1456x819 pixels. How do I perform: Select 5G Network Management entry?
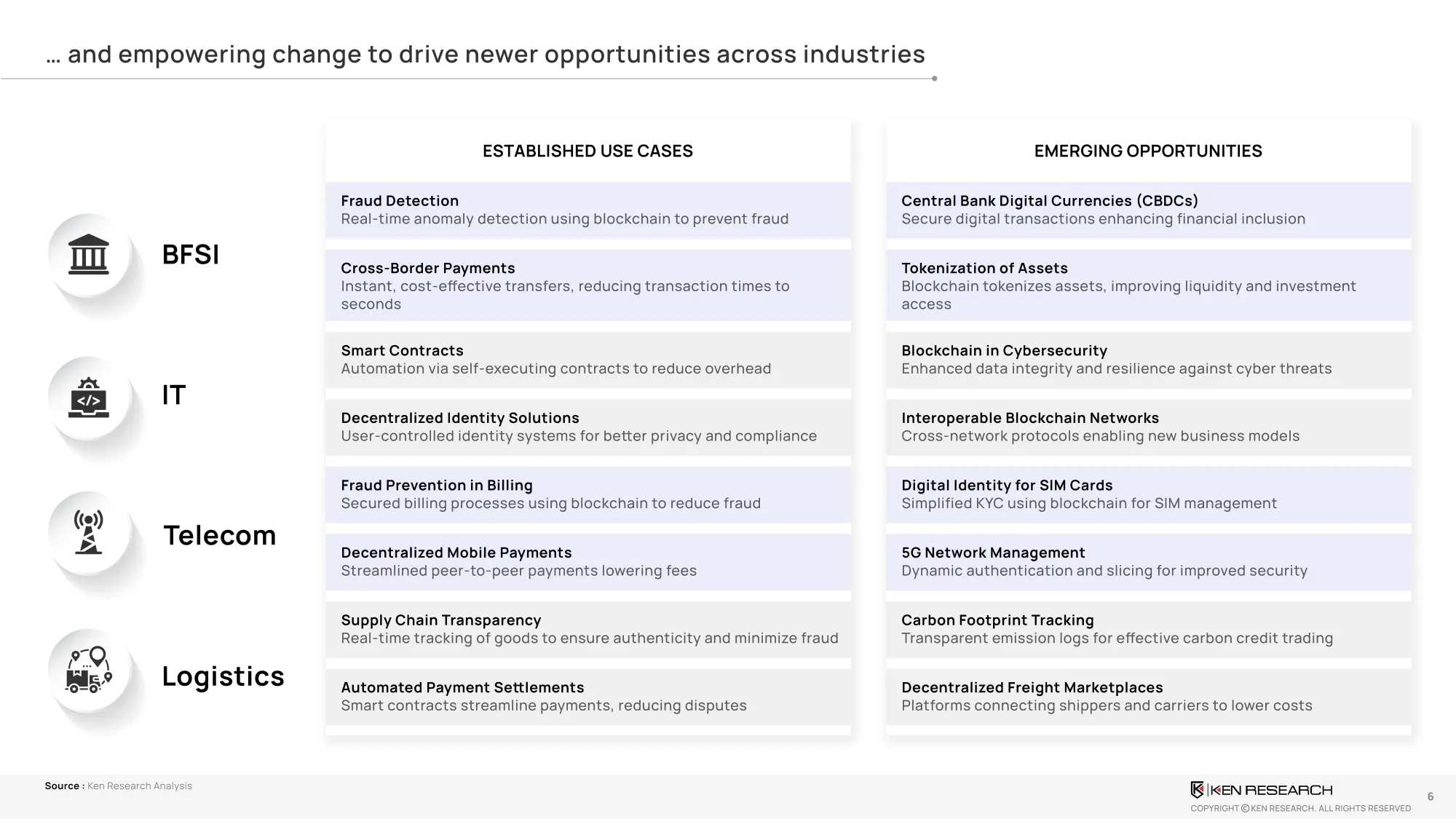pos(1149,562)
